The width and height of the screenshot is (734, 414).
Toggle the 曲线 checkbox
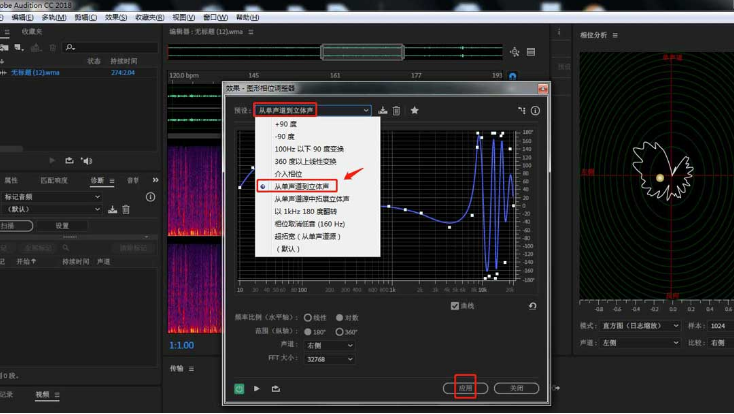pos(455,306)
